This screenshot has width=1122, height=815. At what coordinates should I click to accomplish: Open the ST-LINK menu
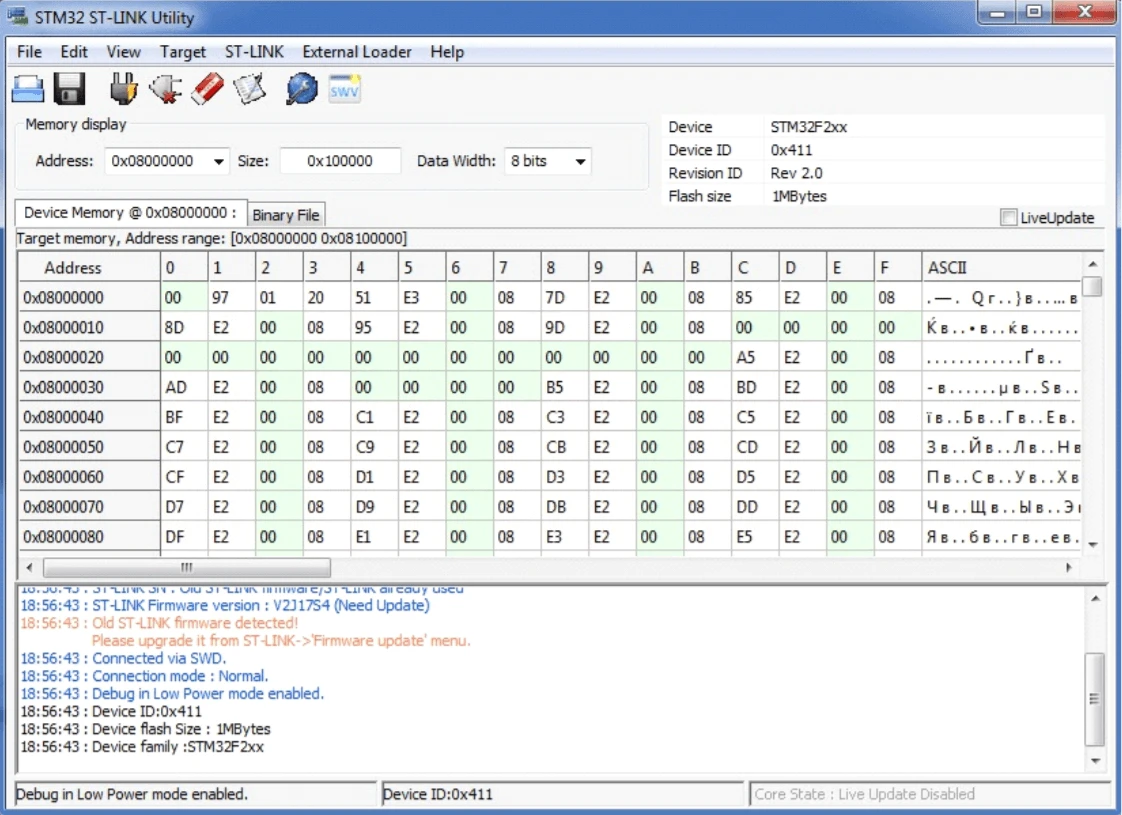pos(254,52)
